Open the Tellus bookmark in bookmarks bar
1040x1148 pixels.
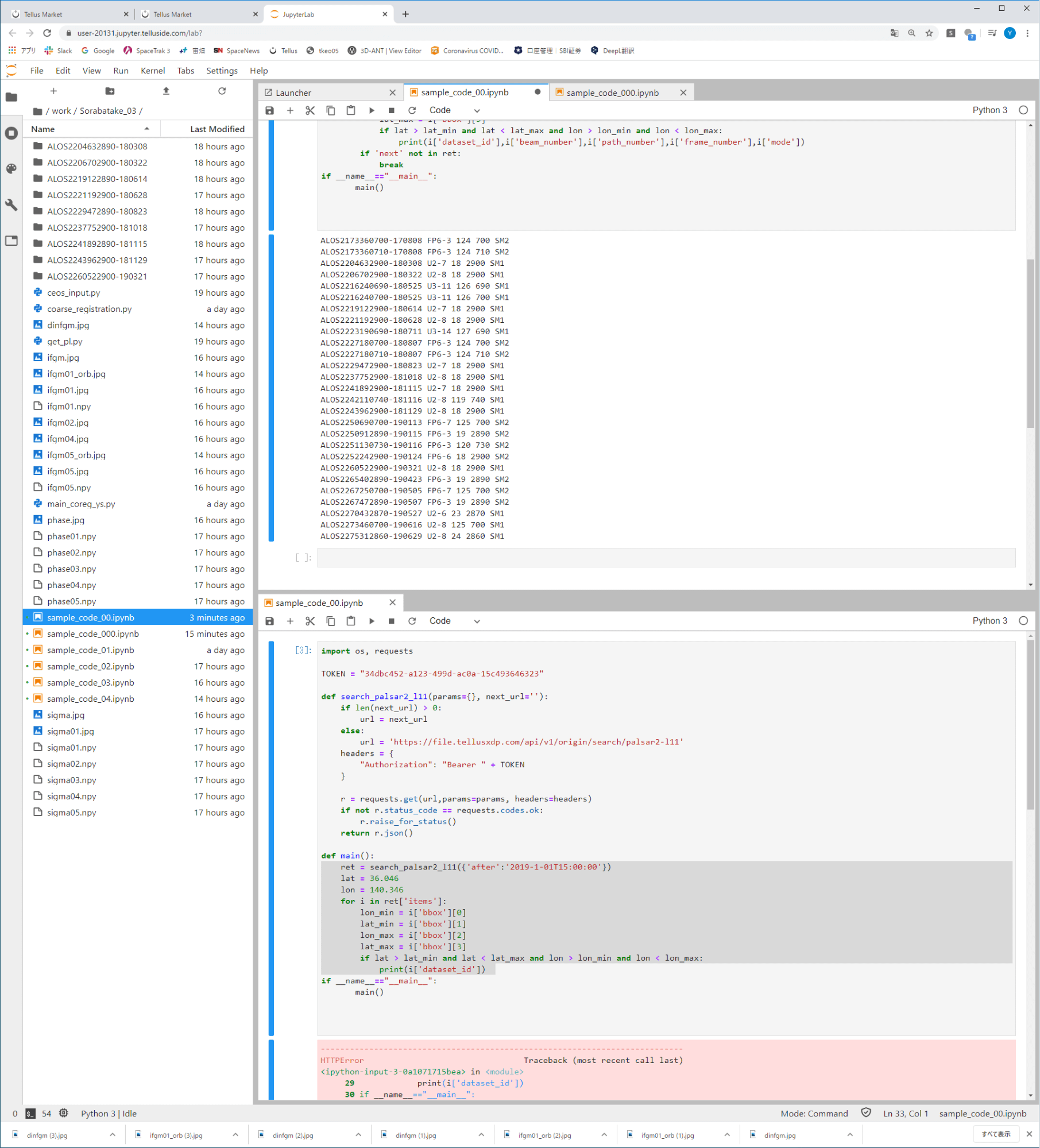tap(284, 51)
